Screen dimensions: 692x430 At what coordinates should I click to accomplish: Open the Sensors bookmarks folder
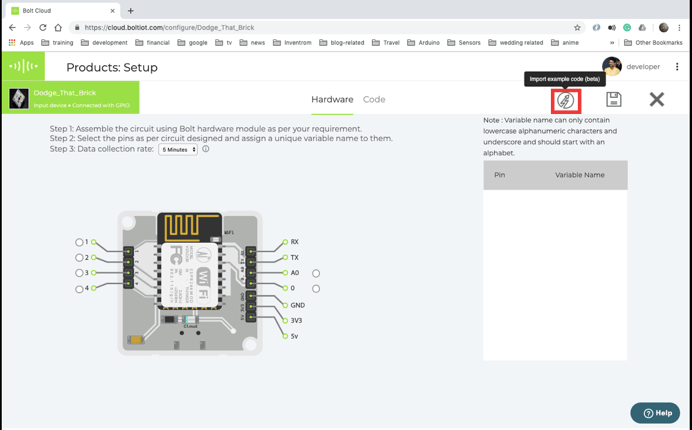click(x=464, y=43)
